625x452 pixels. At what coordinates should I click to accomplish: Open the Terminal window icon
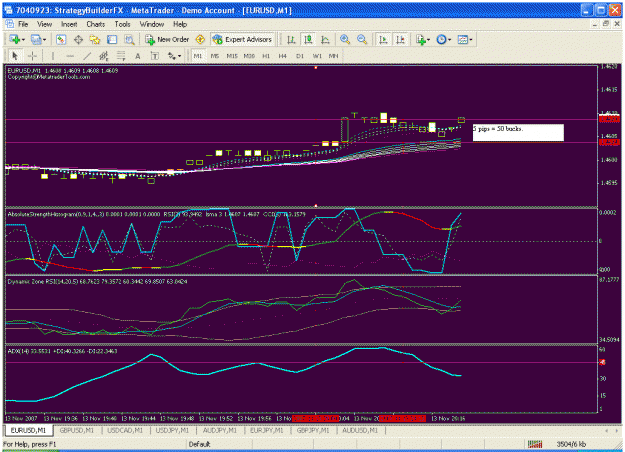pyautogui.click(x=112, y=39)
